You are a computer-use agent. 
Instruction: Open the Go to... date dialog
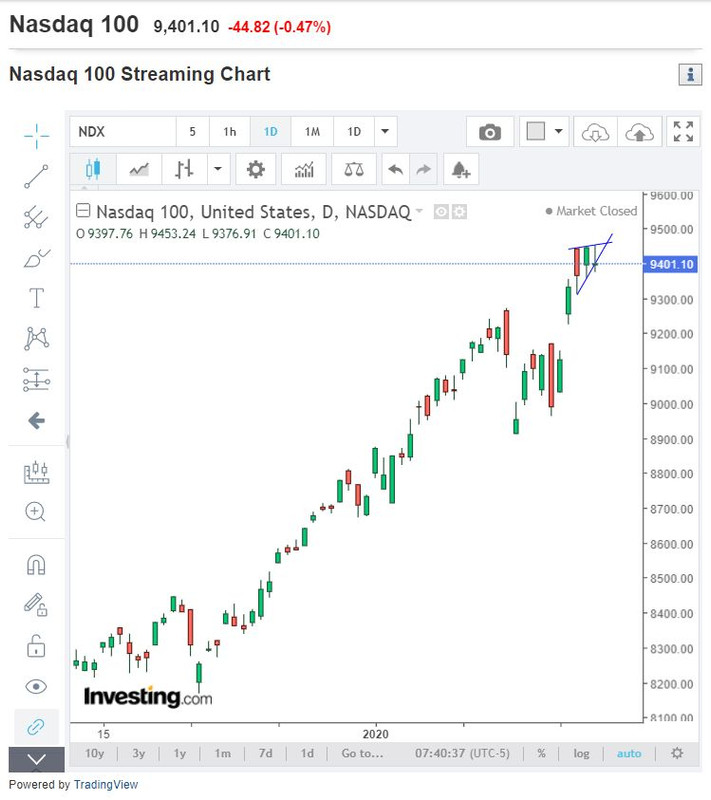(x=362, y=753)
